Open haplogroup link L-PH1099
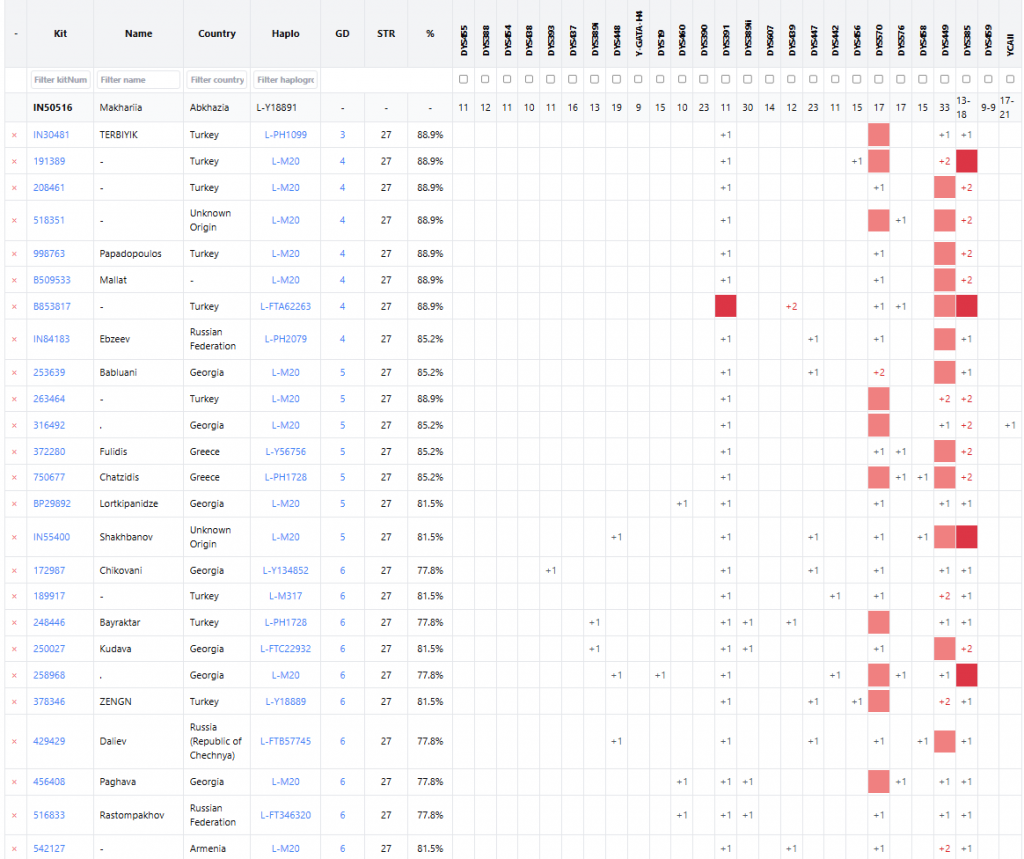This screenshot has height=859, width=1024. click(x=285, y=135)
